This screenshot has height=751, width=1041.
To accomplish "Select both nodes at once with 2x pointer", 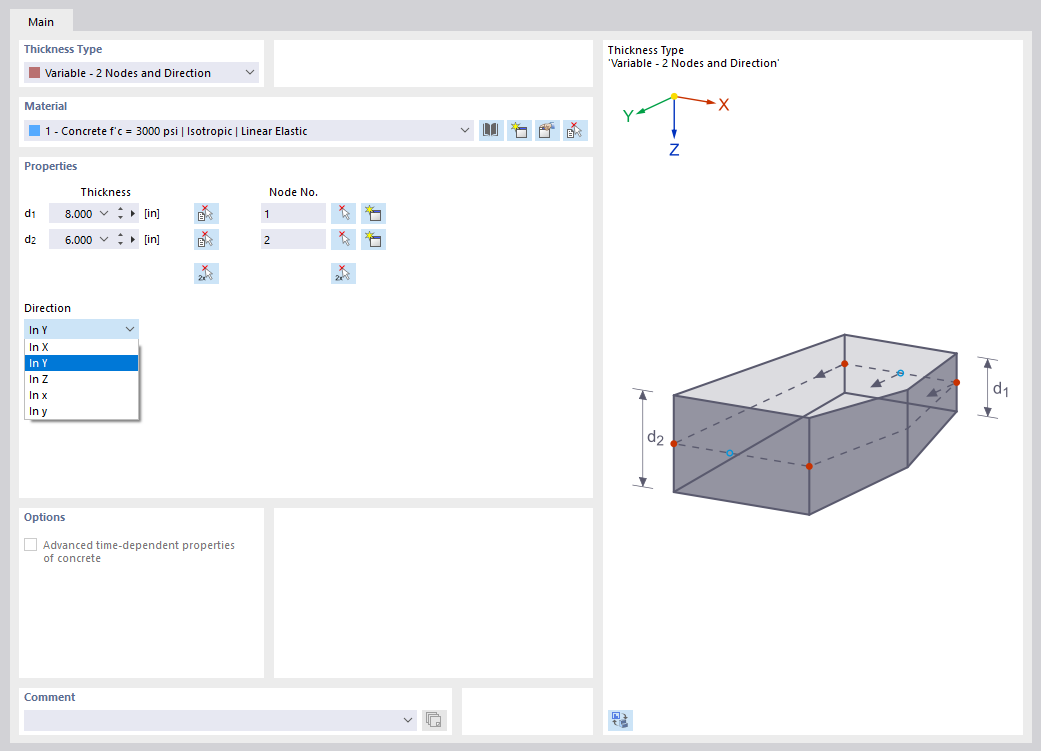I will 343,273.
